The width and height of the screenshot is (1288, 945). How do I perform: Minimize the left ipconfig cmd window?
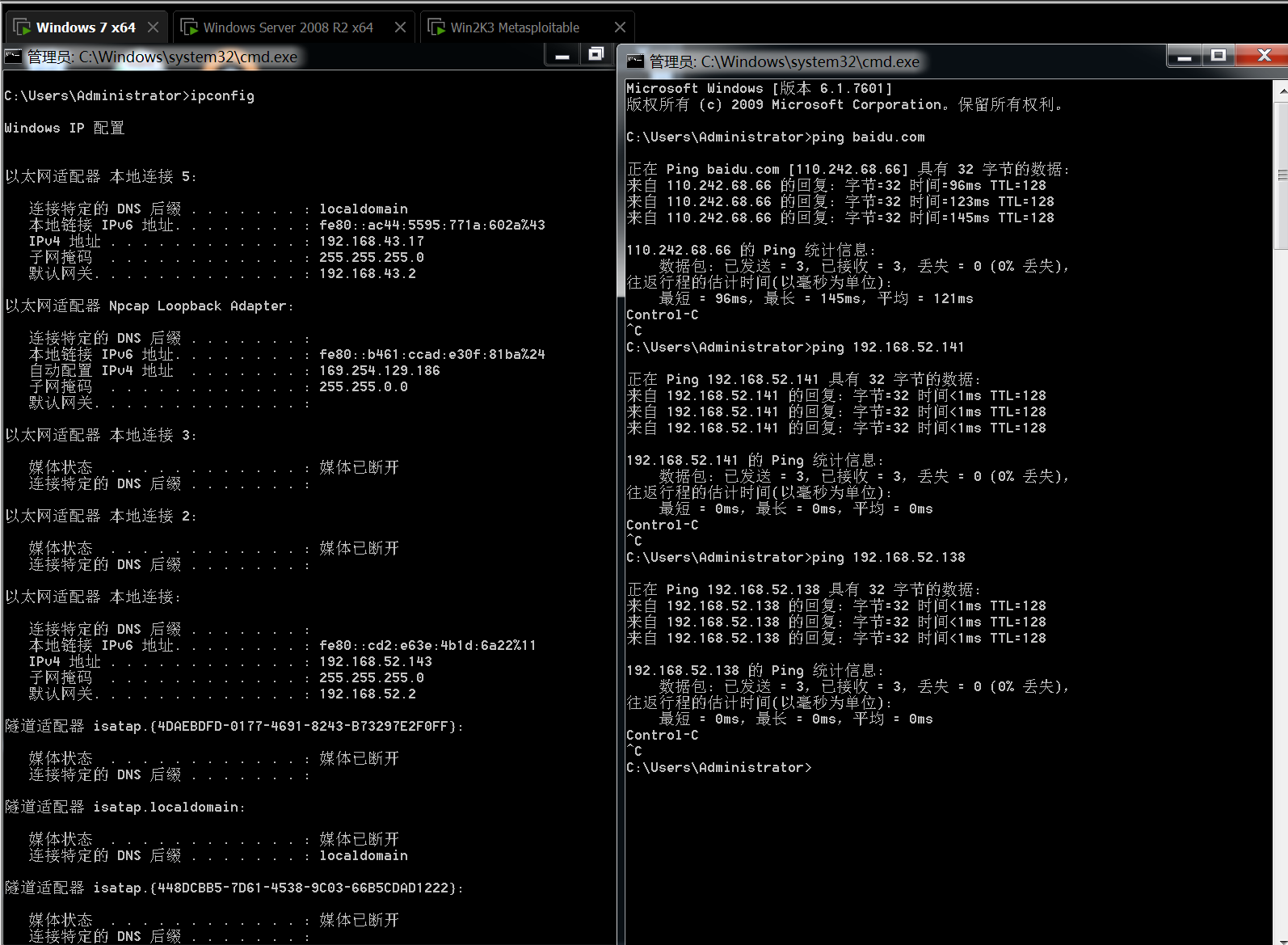click(562, 56)
